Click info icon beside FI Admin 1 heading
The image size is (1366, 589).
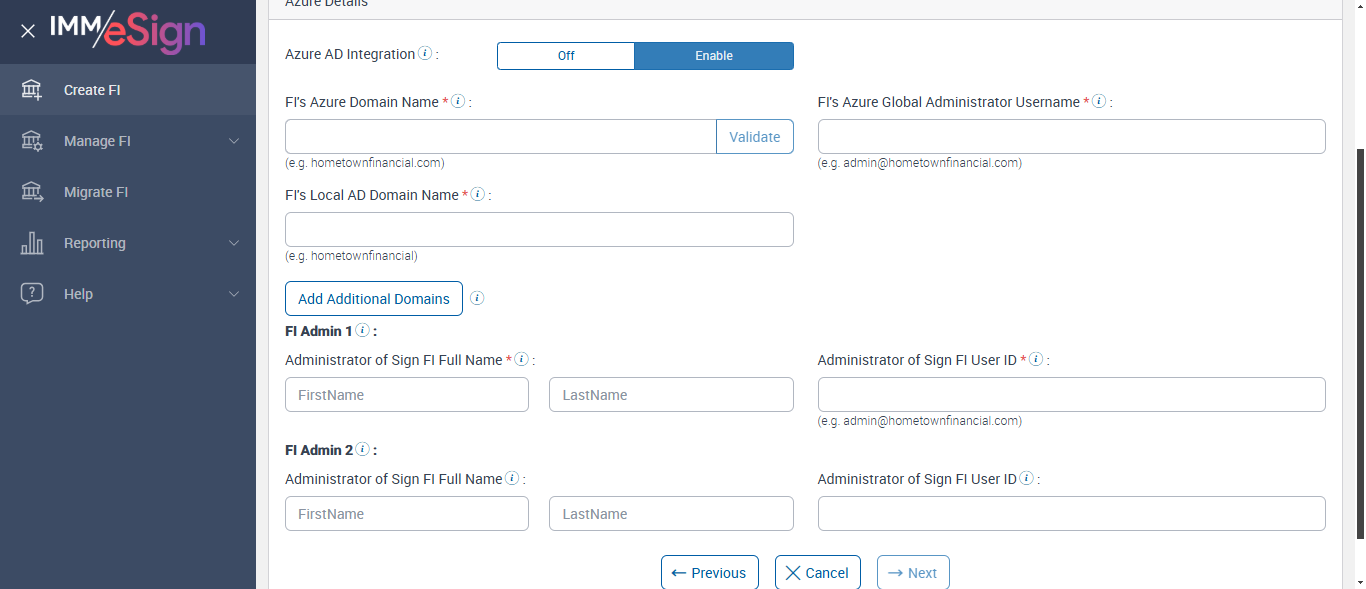click(x=362, y=331)
